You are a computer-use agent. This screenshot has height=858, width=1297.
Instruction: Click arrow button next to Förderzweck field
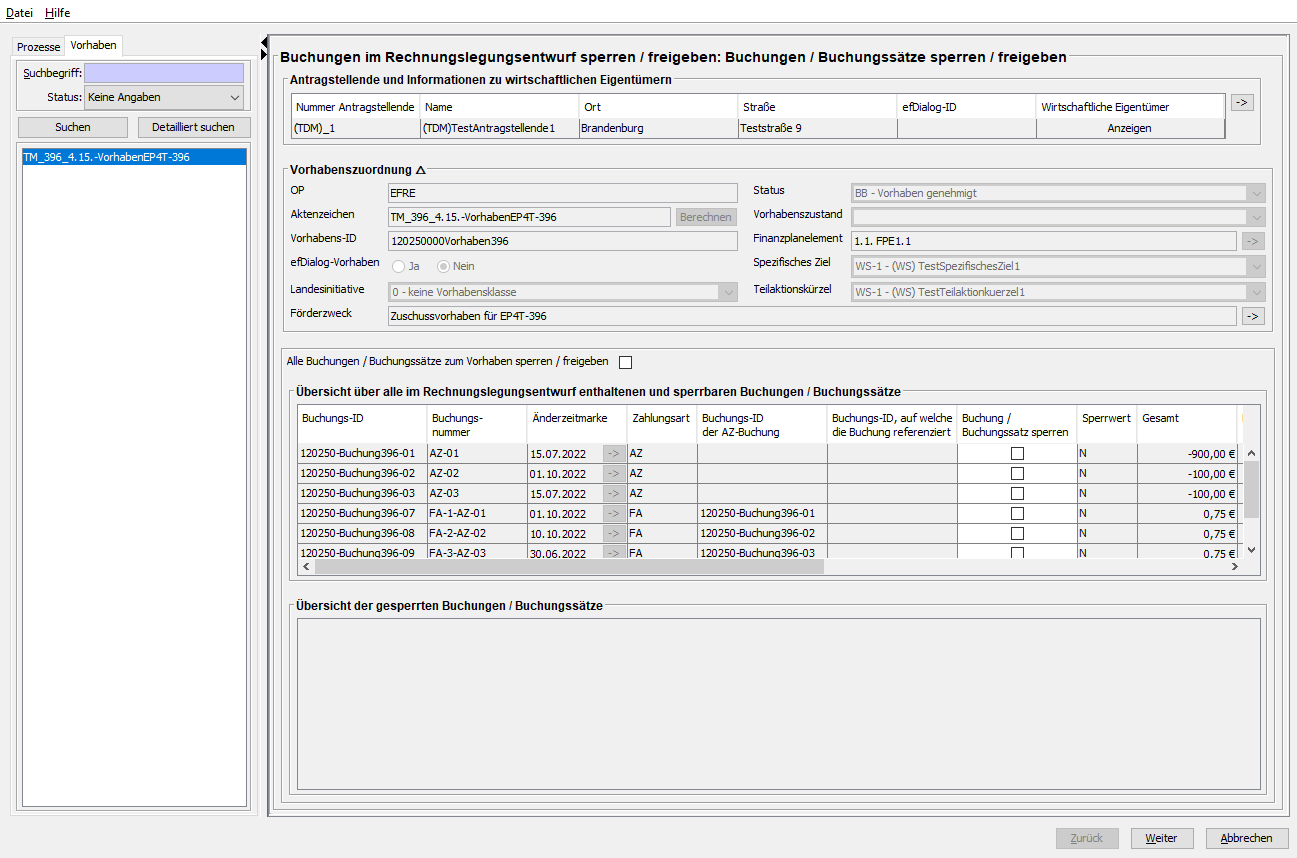point(1252,316)
